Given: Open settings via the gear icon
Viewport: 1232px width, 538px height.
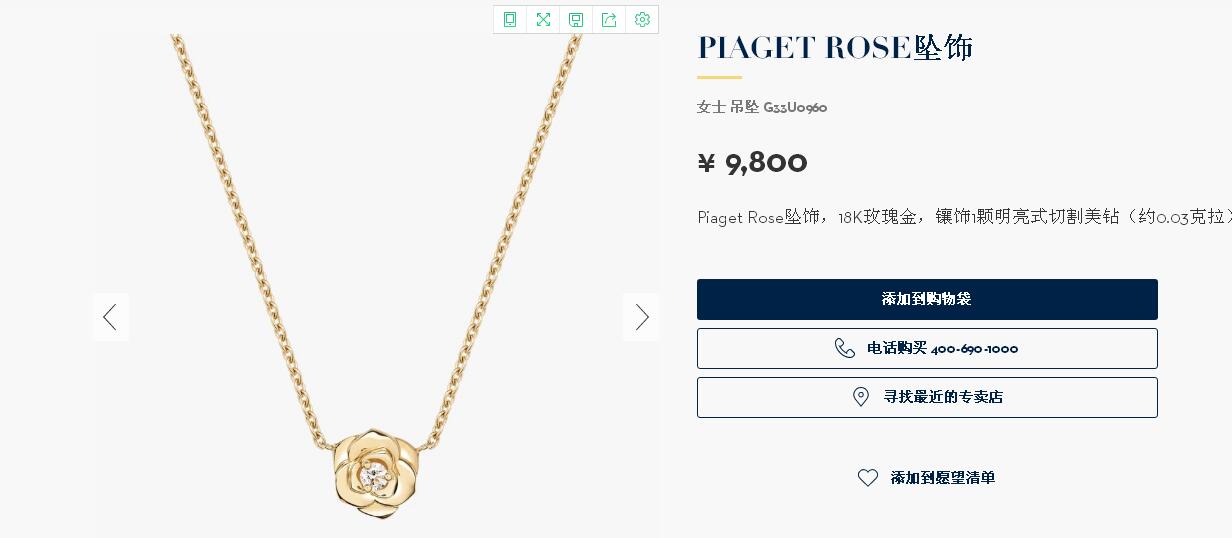Looking at the screenshot, I should click(x=642, y=20).
